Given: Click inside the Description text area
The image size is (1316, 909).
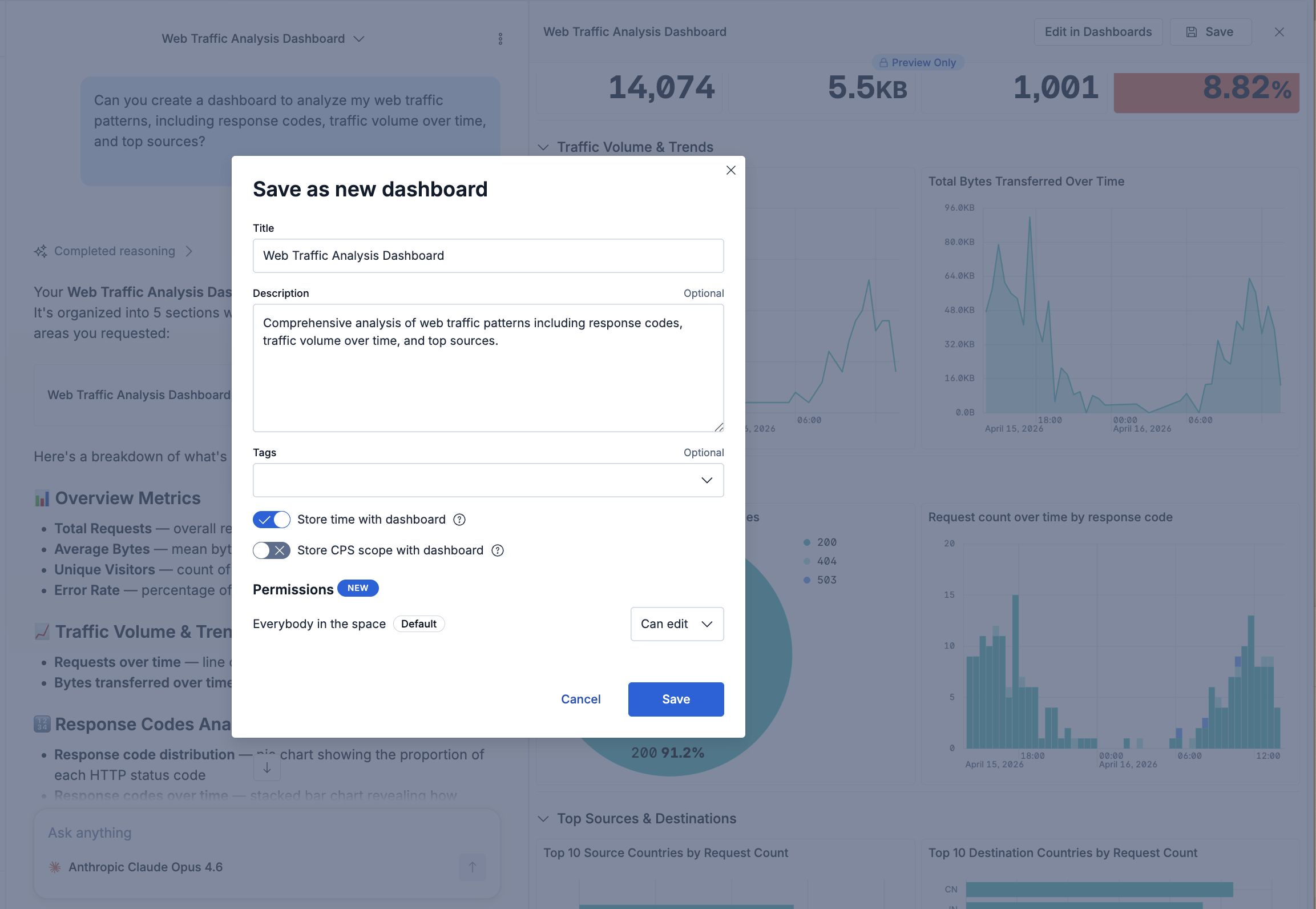Looking at the screenshot, I should pos(488,368).
